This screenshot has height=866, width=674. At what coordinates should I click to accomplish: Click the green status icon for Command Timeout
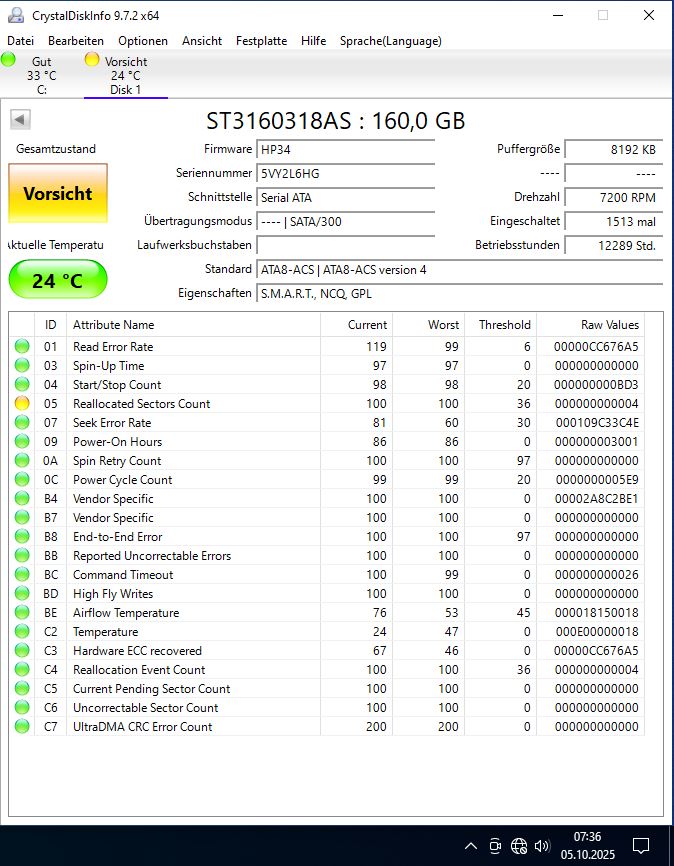[x=22, y=574]
